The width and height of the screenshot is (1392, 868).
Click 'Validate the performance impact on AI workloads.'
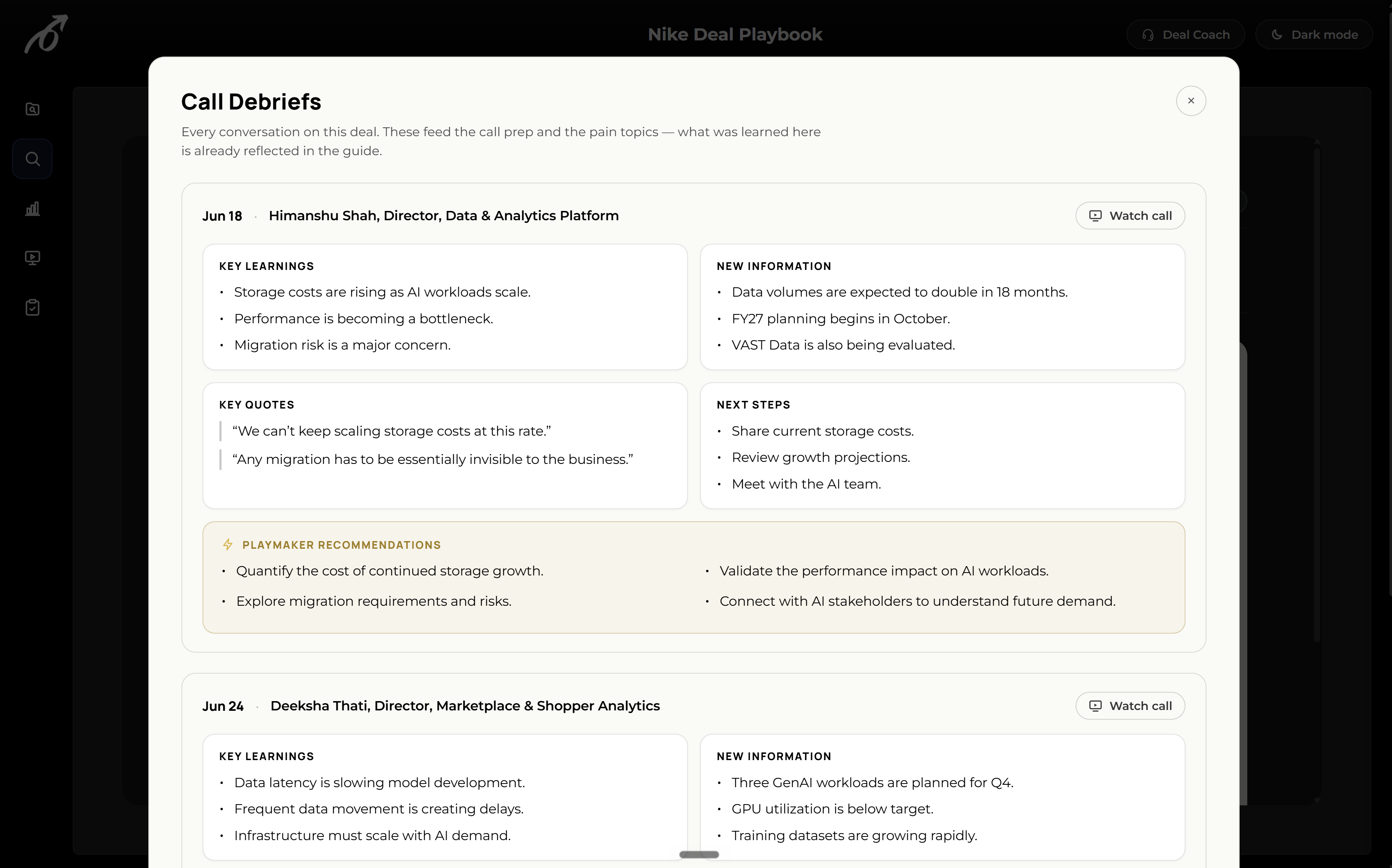pos(884,571)
